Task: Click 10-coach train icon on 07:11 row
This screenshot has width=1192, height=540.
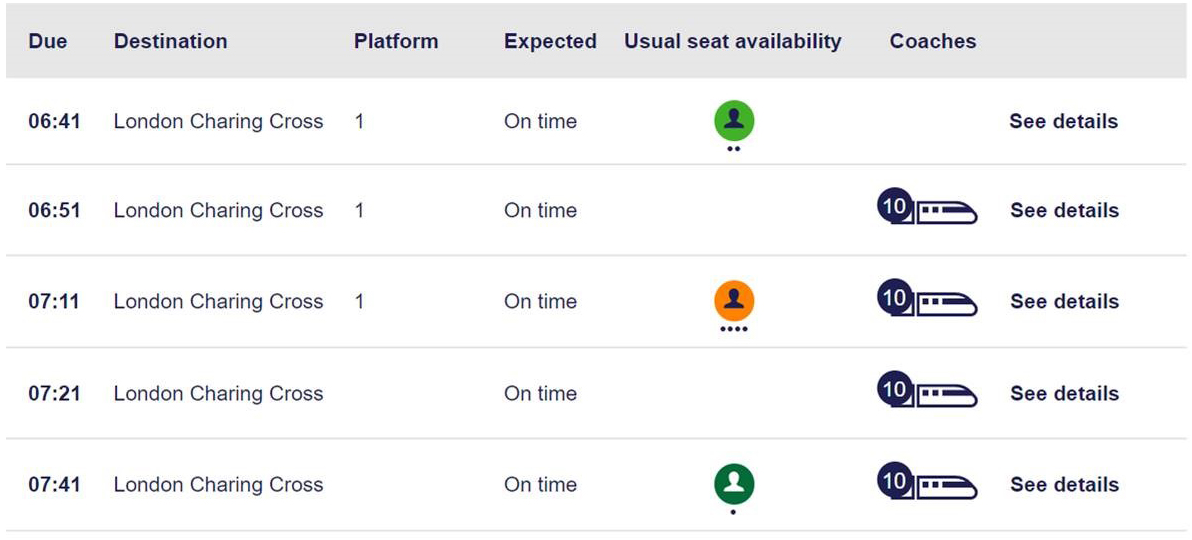Action: (x=927, y=300)
